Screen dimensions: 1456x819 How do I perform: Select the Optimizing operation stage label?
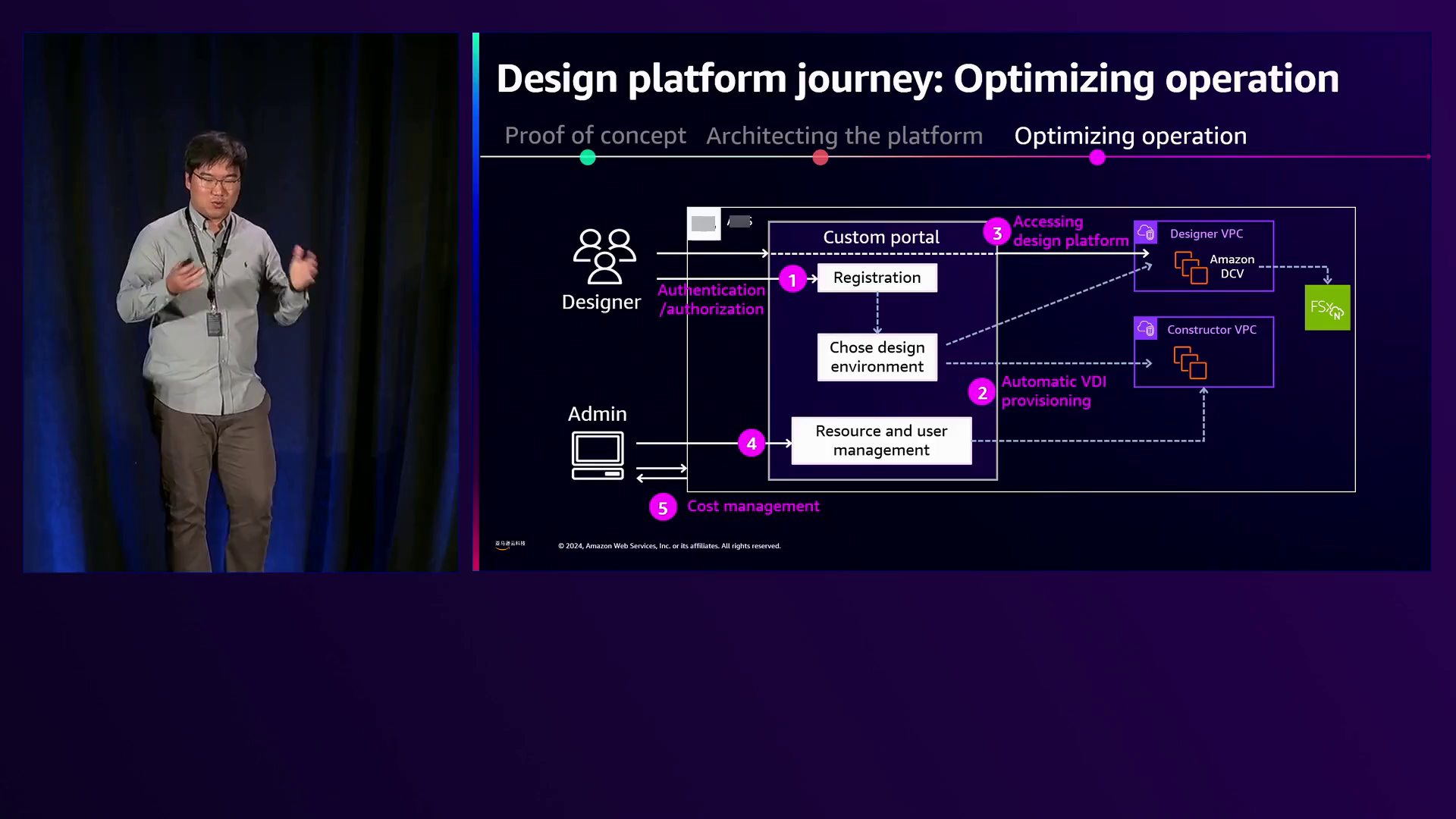[x=1130, y=136]
